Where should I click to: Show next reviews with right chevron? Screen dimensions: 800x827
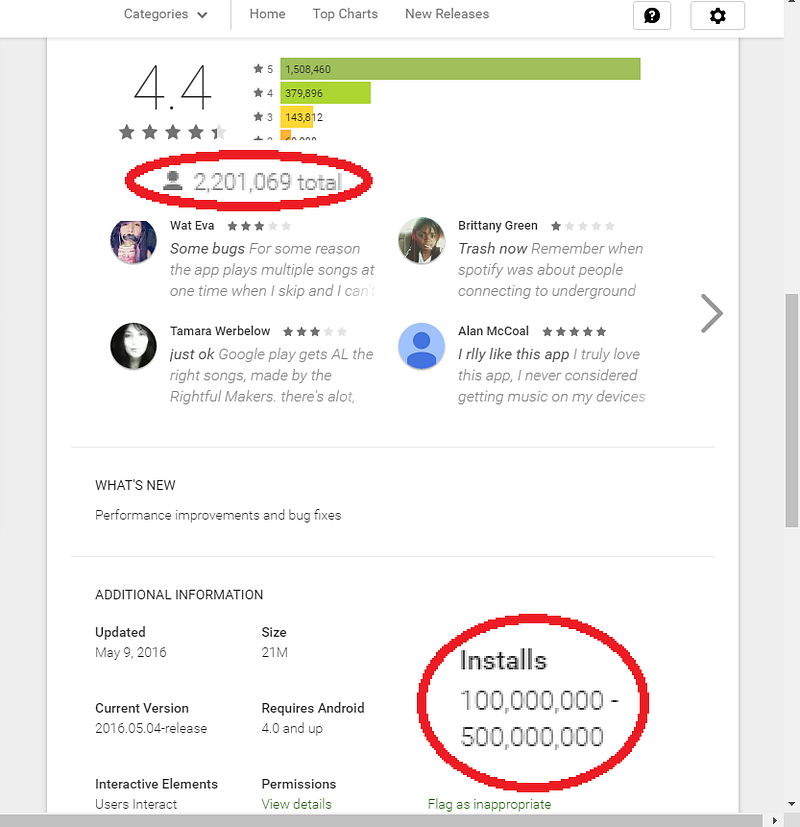[711, 313]
